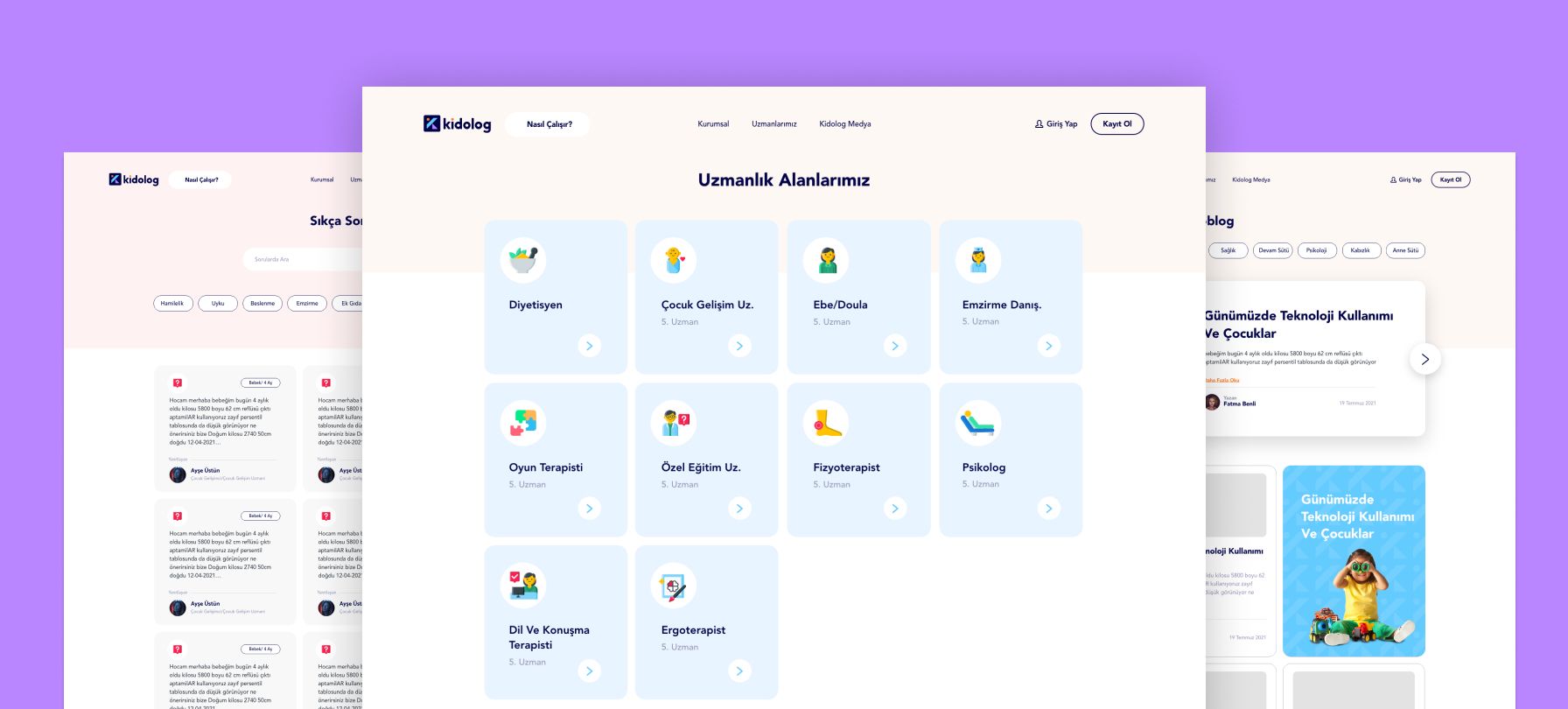Expand Özel Eğitim Uz. card arrow
This screenshot has width=1568, height=709.
(739, 509)
